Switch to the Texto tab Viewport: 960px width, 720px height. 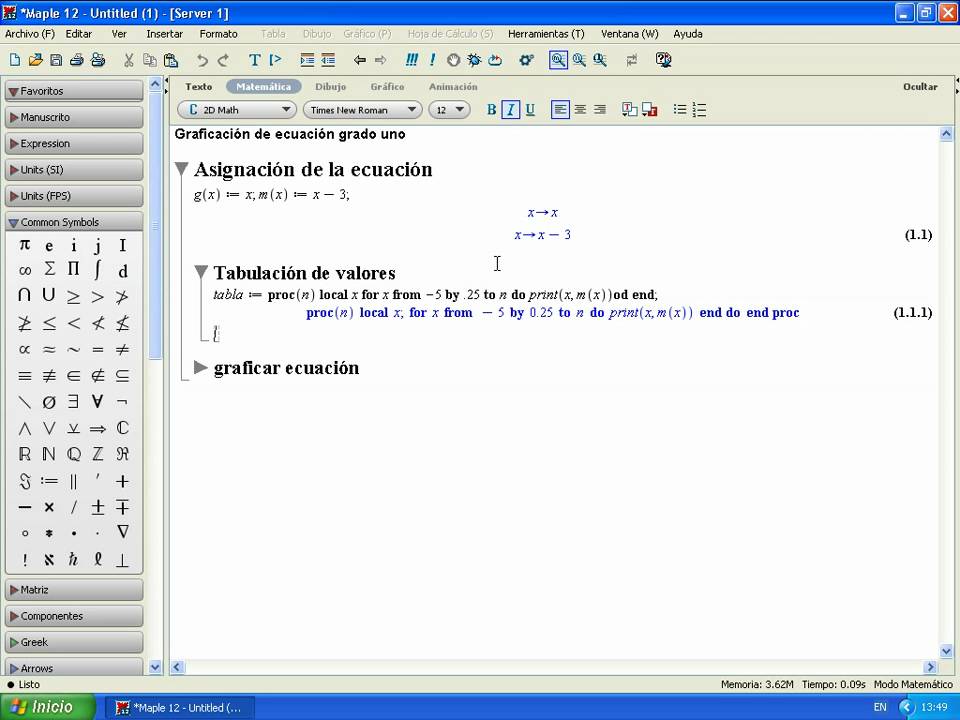pyautogui.click(x=199, y=86)
